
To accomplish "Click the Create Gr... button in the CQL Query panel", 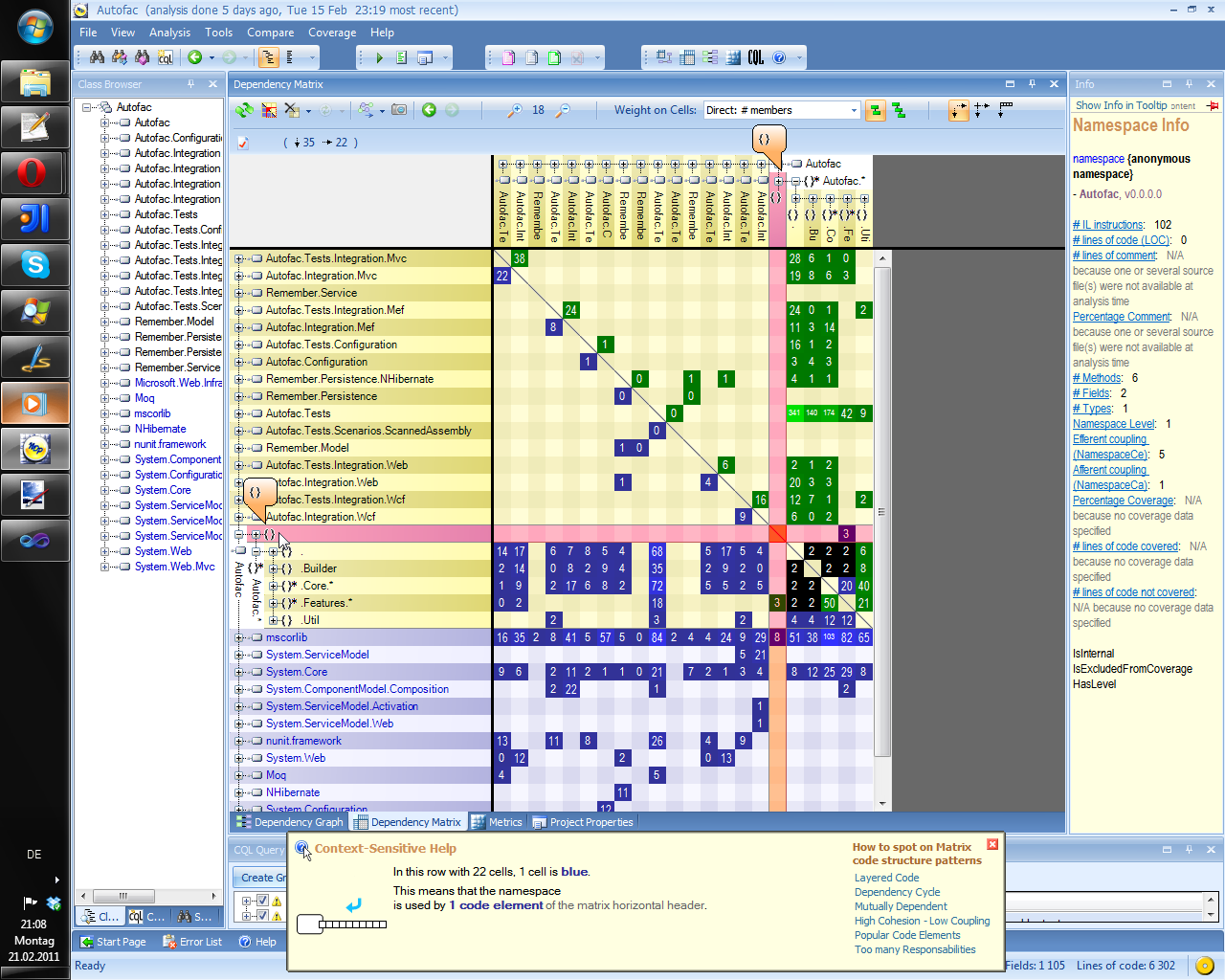I will 260,878.
